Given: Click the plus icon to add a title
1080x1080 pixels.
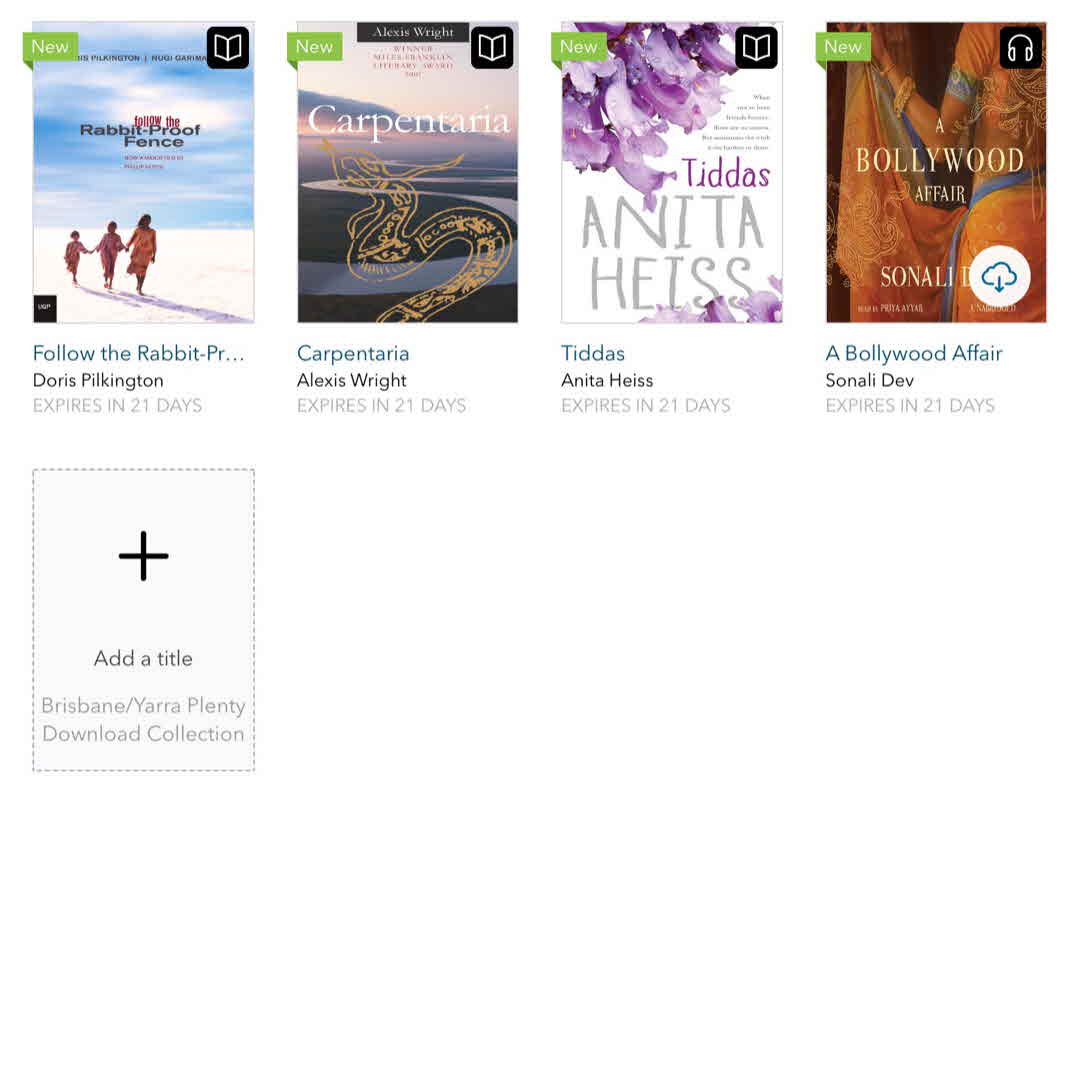Looking at the screenshot, I should click(x=143, y=556).
